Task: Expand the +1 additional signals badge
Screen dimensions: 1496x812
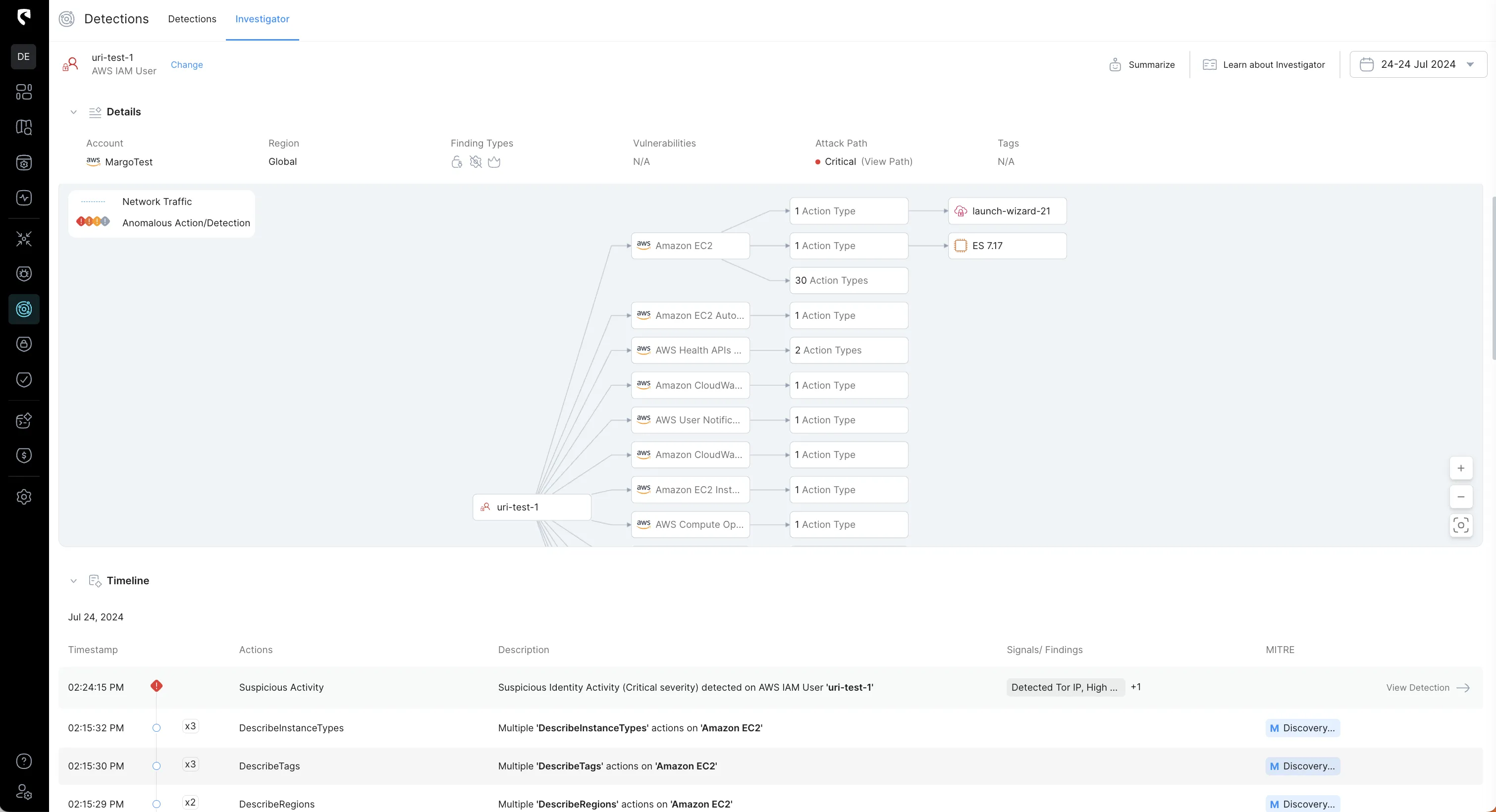Action: (x=1136, y=687)
